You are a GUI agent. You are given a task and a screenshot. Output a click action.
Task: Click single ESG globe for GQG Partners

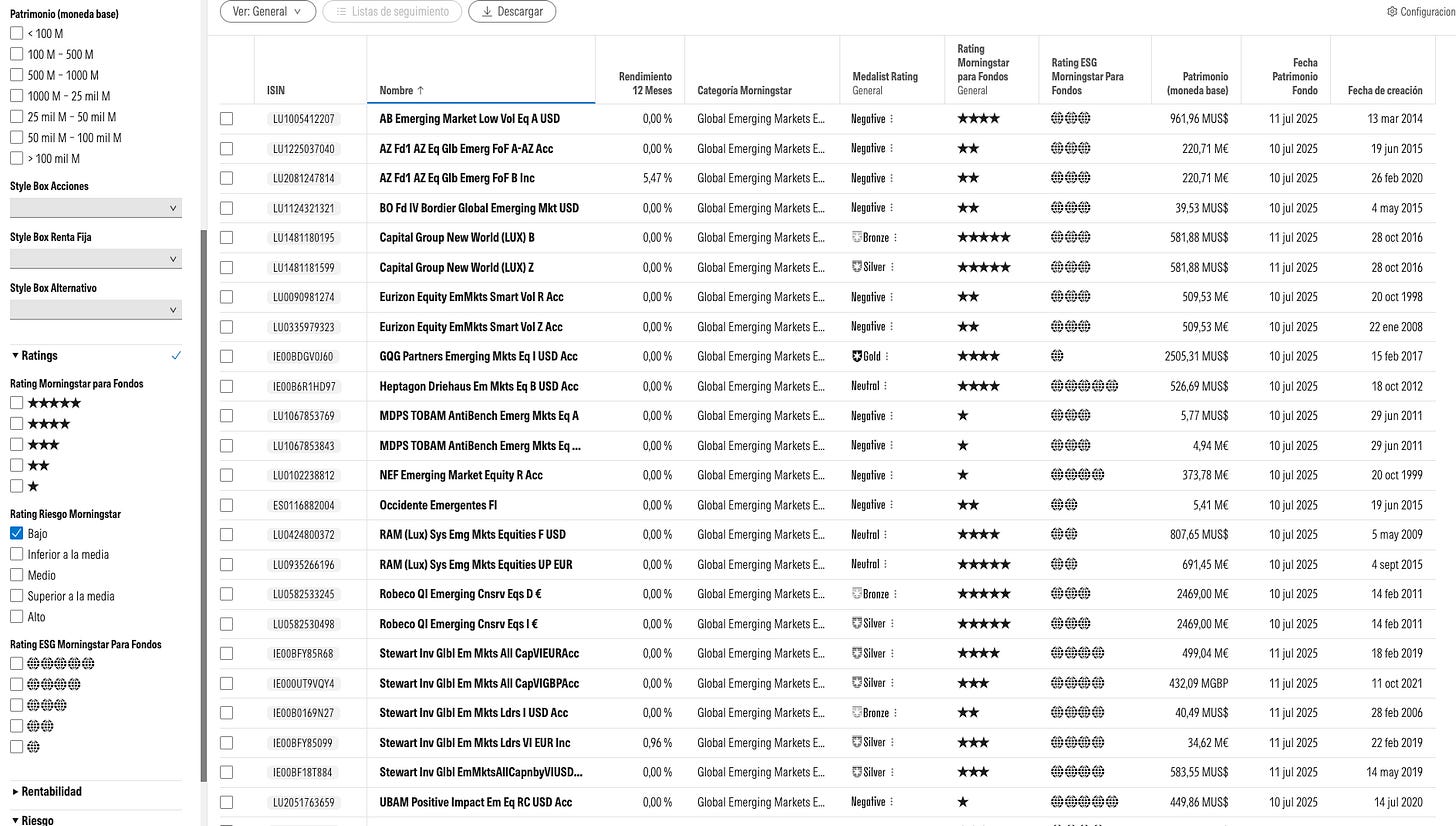[x=1057, y=356]
